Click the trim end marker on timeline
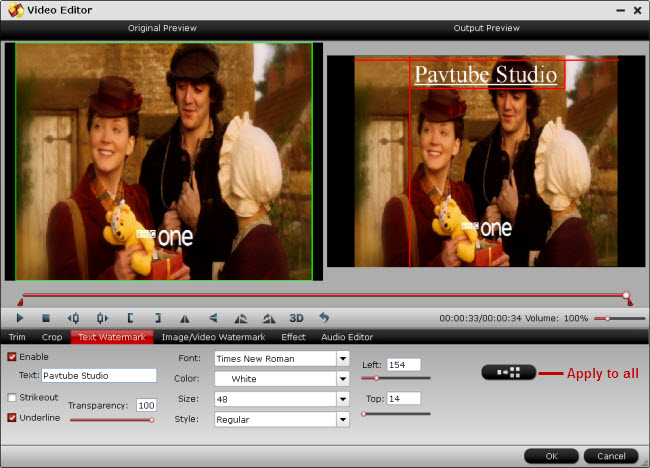 click(630, 302)
